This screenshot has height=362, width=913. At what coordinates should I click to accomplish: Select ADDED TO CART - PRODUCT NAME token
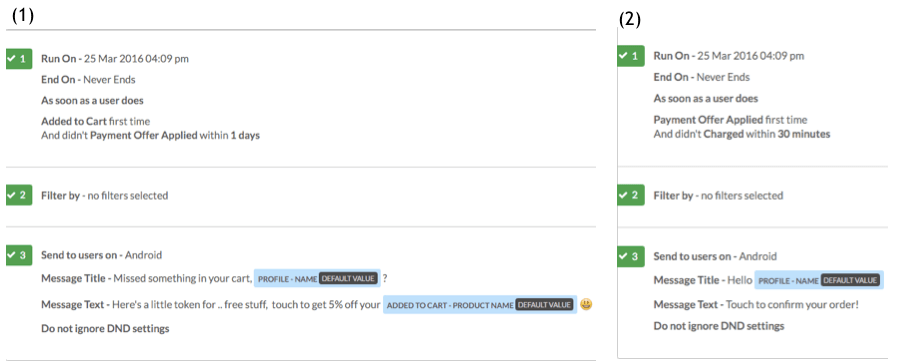(x=450, y=305)
